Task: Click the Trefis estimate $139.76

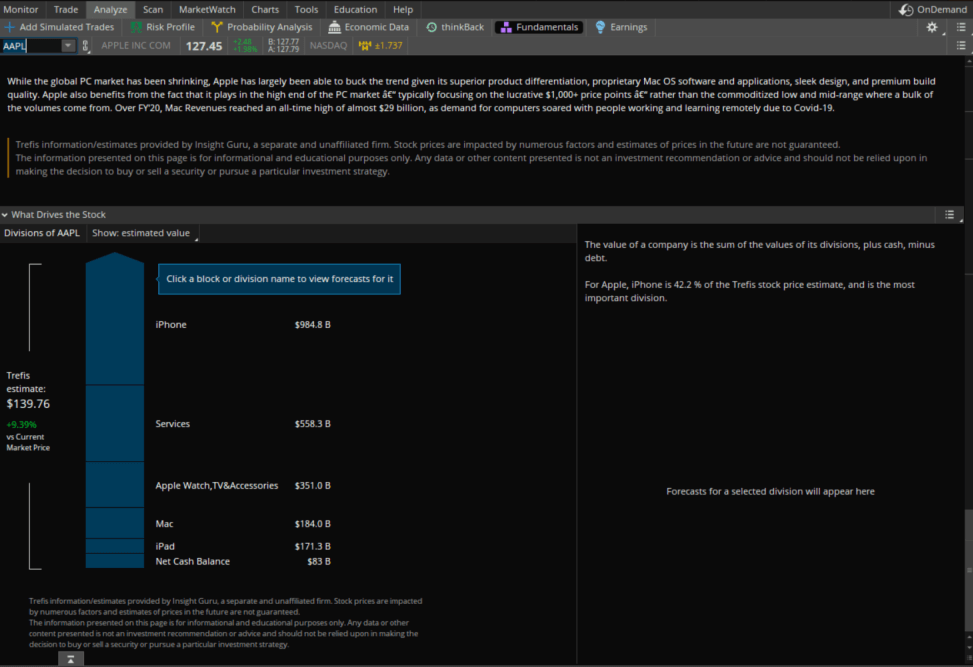Action: pyautogui.click(x=28, y=404)
